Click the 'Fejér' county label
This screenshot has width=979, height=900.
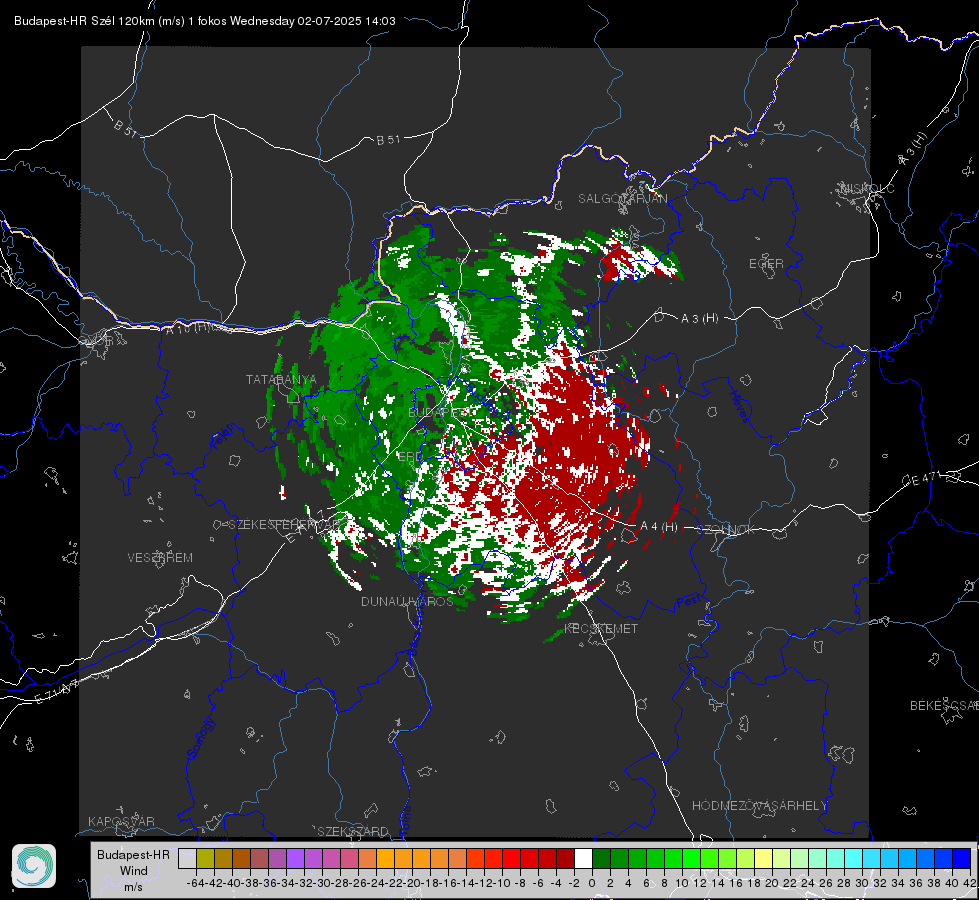[x=223, y=437]
